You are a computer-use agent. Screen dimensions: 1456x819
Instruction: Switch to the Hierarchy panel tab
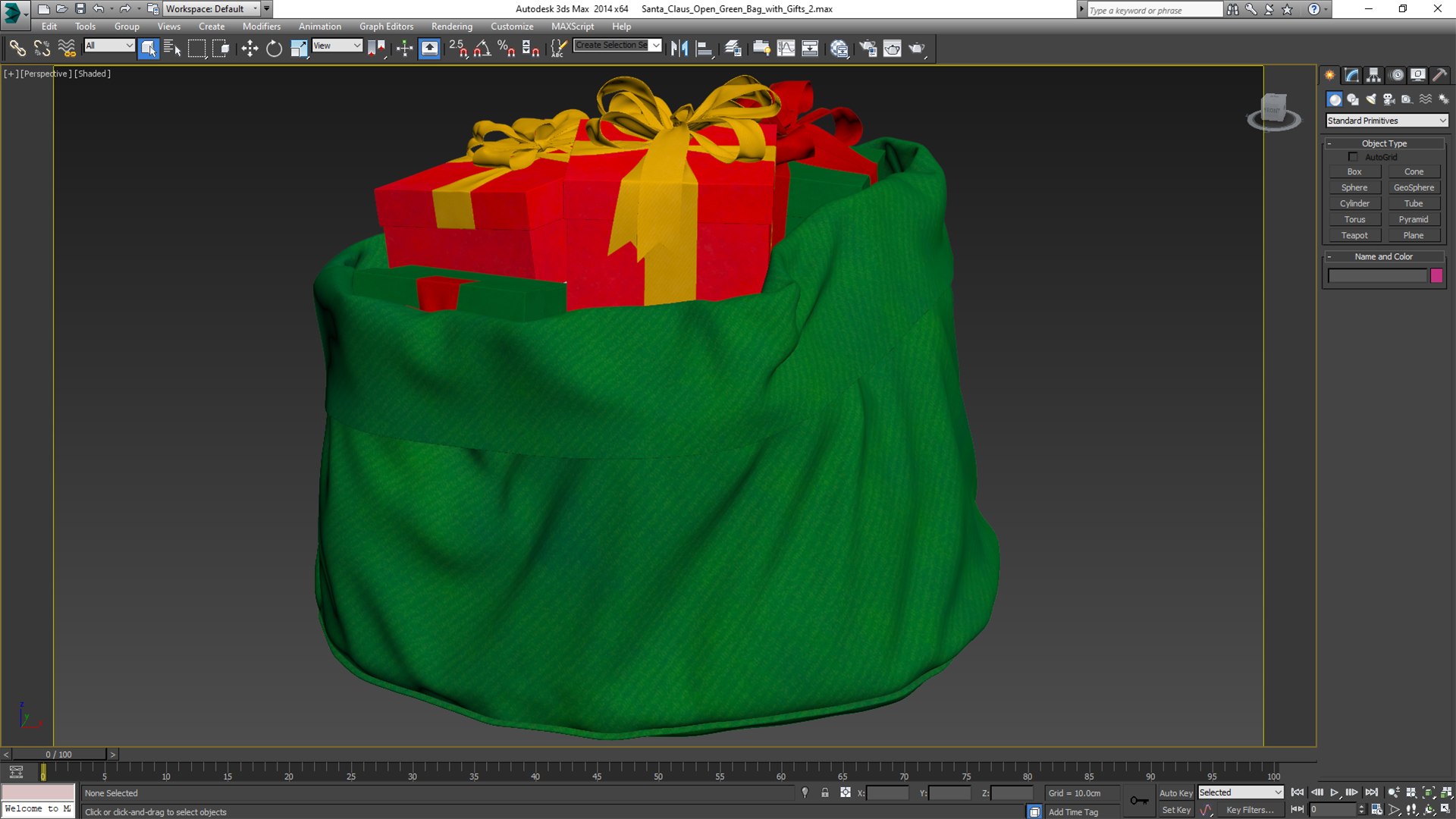[x=1373, y=75]
